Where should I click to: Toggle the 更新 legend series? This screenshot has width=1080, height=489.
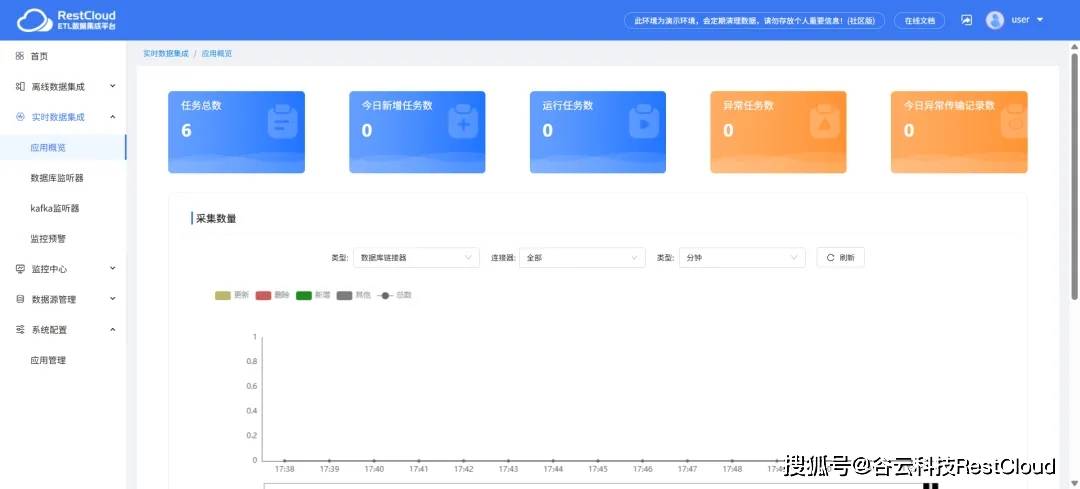(231, 295)
